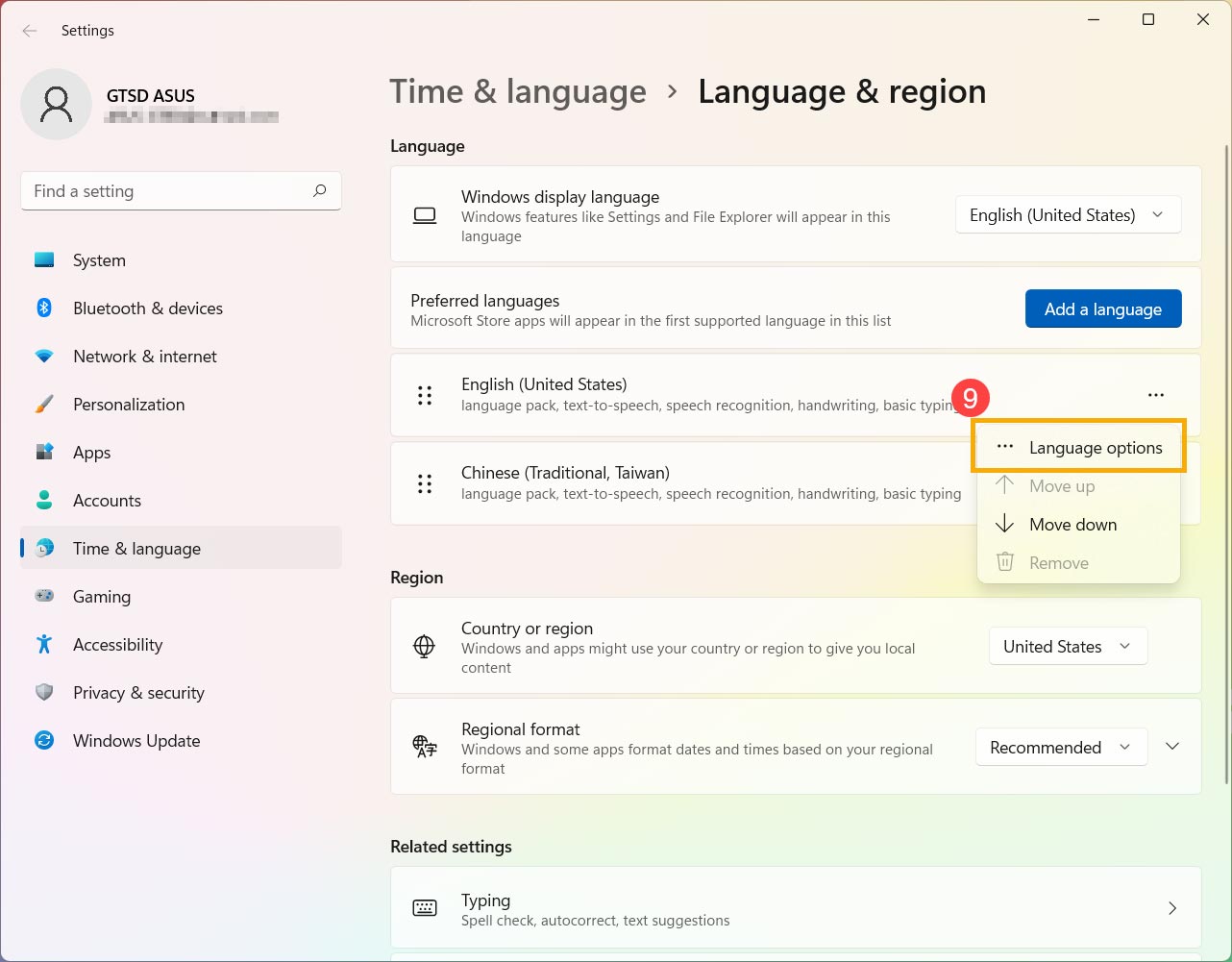
Task: Open Apps settings in sidebar
Action: (181, 453)
